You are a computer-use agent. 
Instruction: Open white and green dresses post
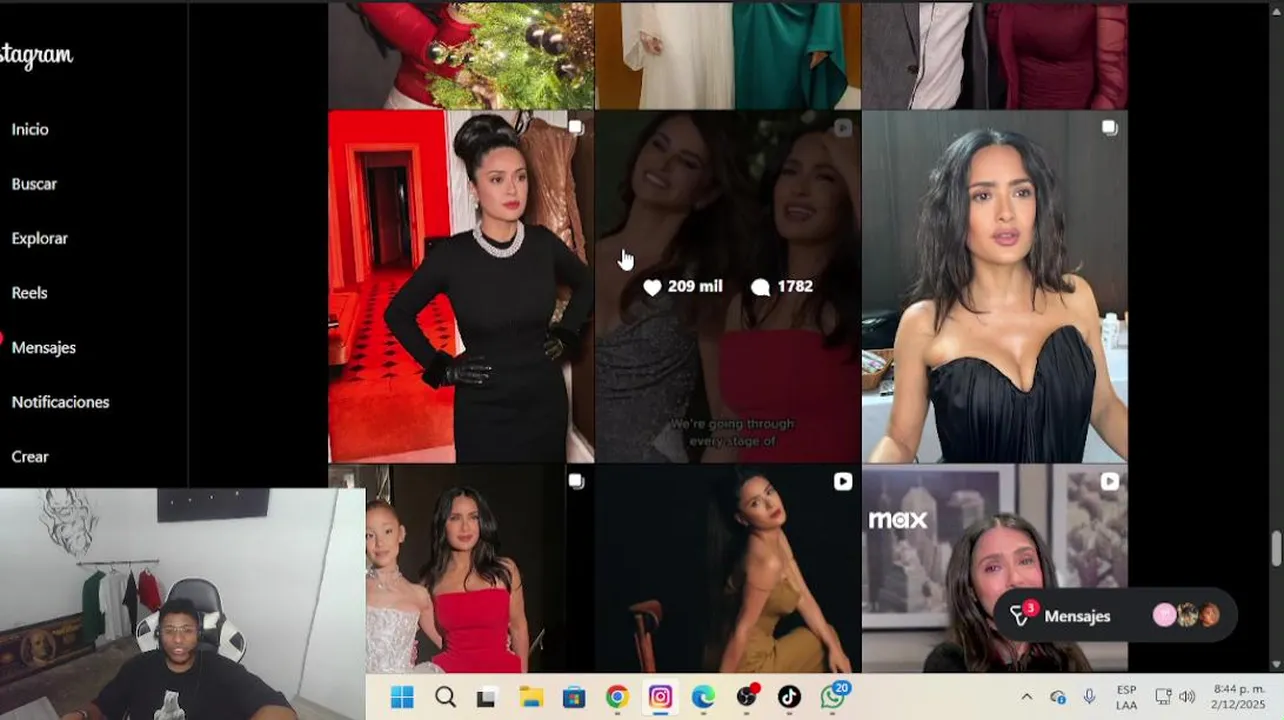pos(728,55)
